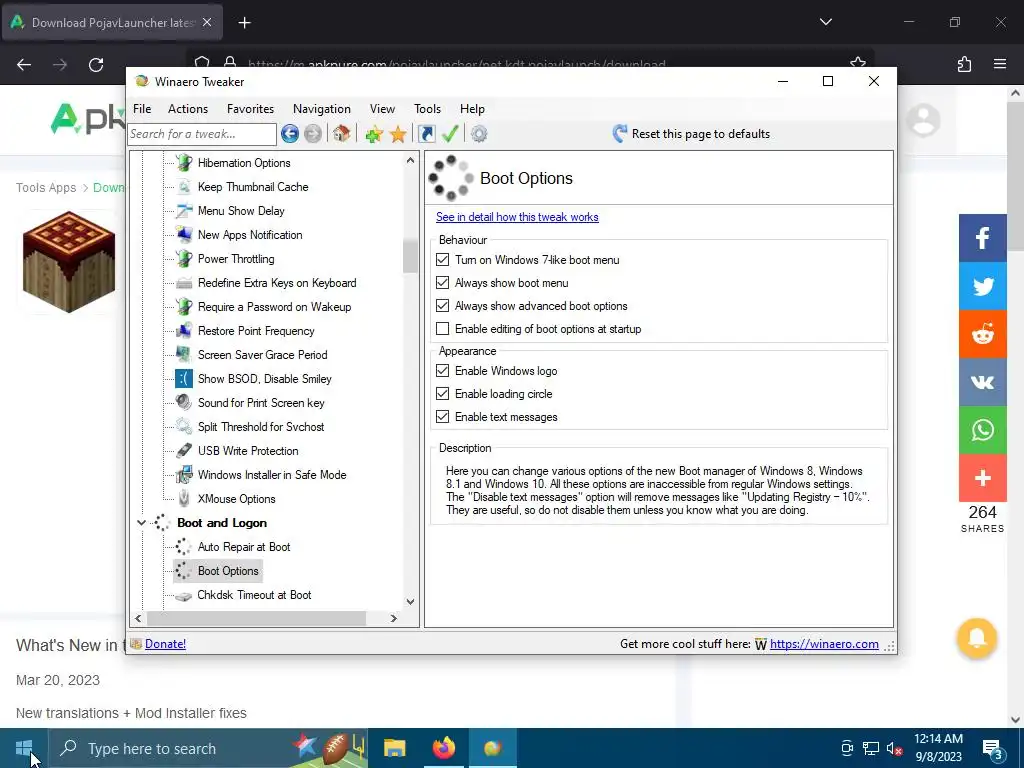
Task: Open the browser tab list dropdown
Action: pos(825,22)
